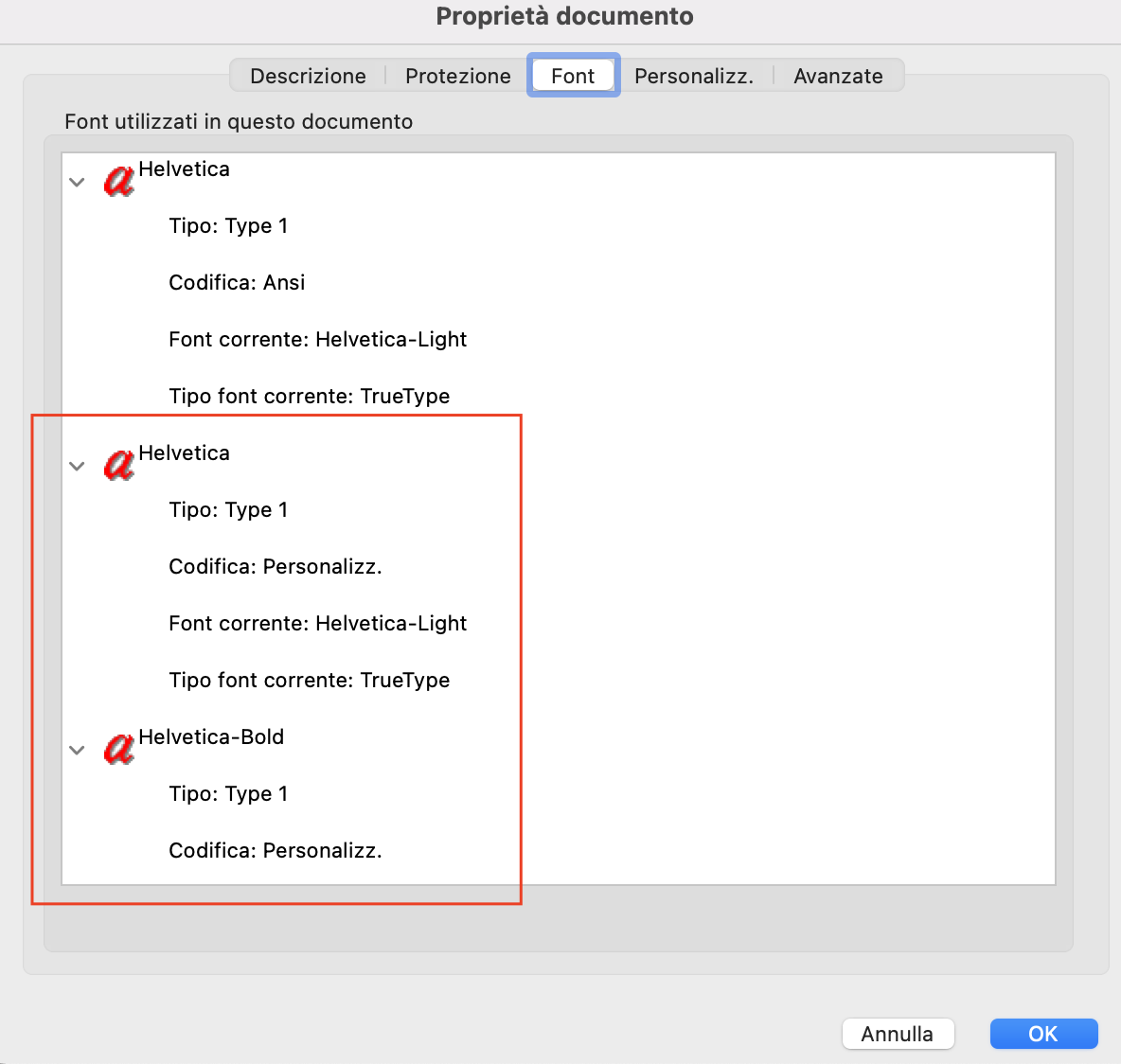Switch to the Avanzate tab
1121x1064 pixels.
[838, 76]
